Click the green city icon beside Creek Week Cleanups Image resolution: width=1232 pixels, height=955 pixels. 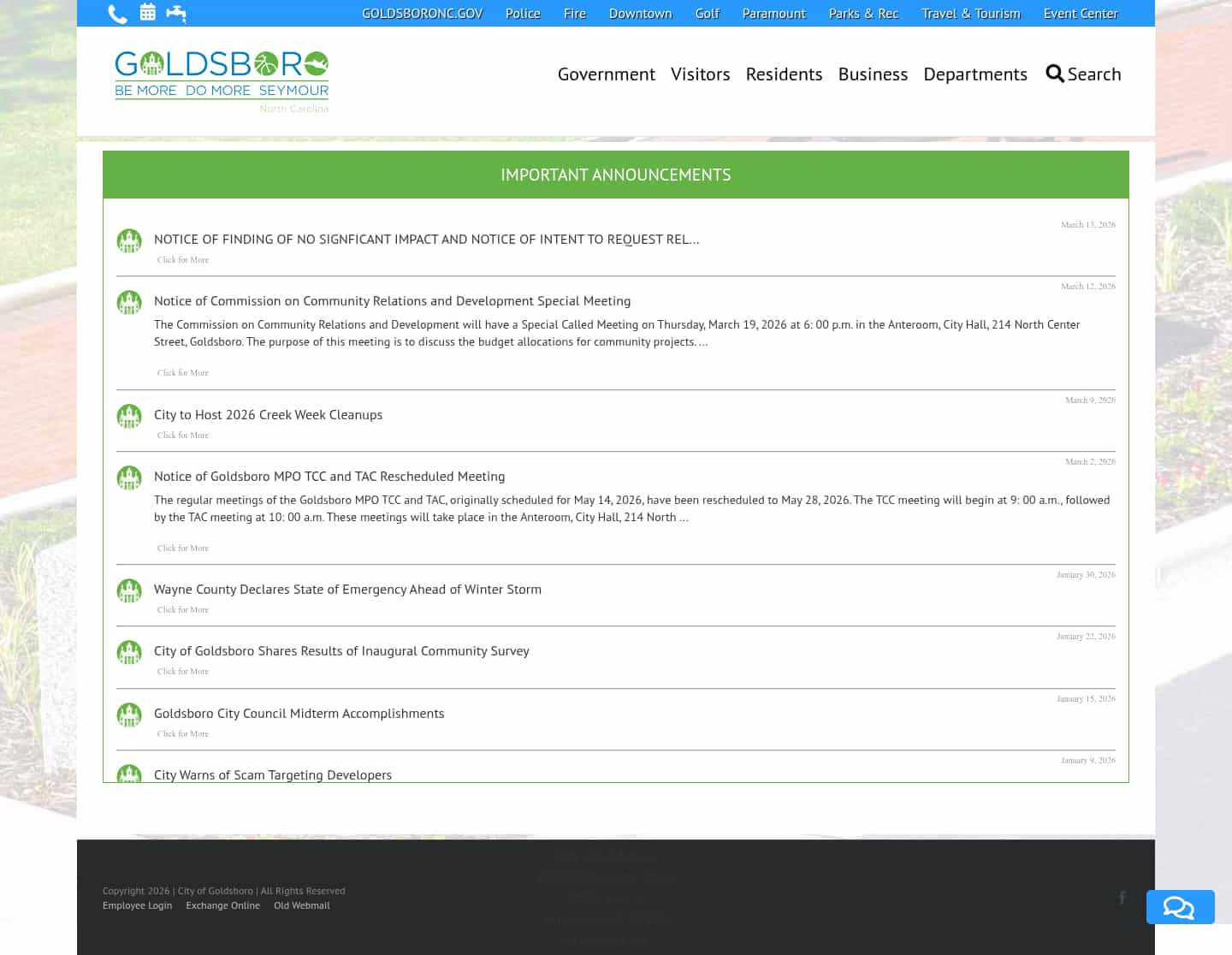[129, 416]
